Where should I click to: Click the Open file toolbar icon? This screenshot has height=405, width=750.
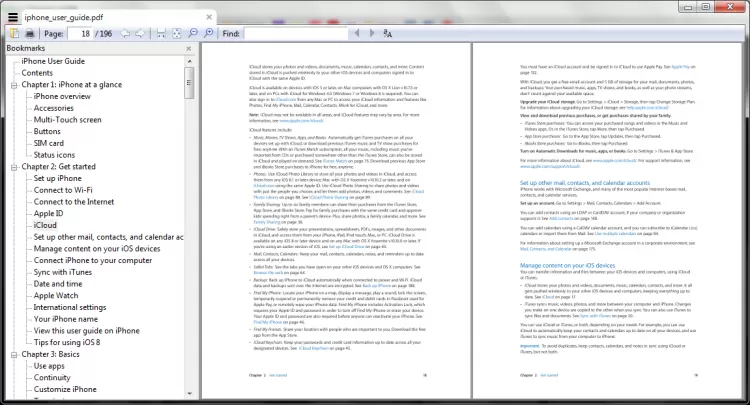(x=14, y=33)
